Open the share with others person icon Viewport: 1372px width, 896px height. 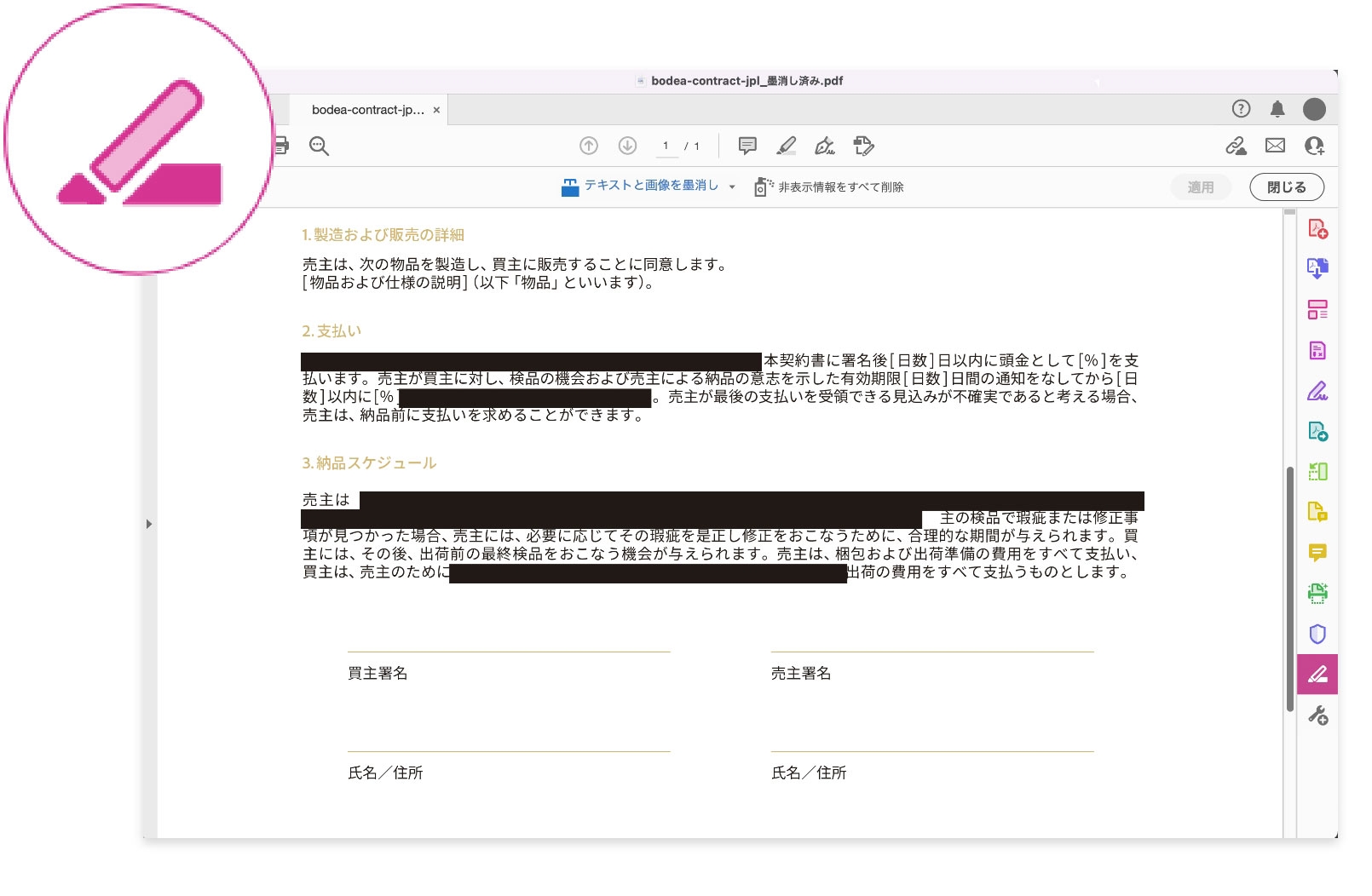pyautogui.click(x=1314, y=146)
